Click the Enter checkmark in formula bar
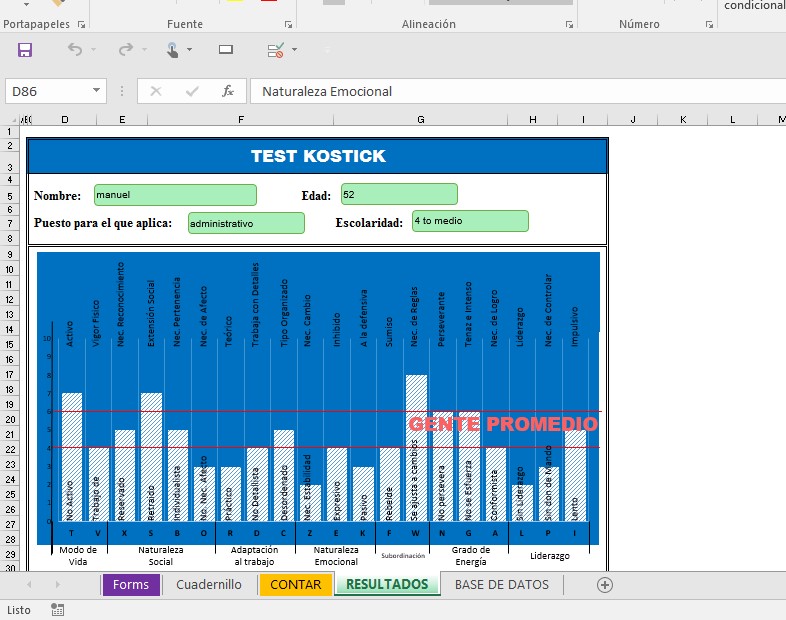 (192, 91)
